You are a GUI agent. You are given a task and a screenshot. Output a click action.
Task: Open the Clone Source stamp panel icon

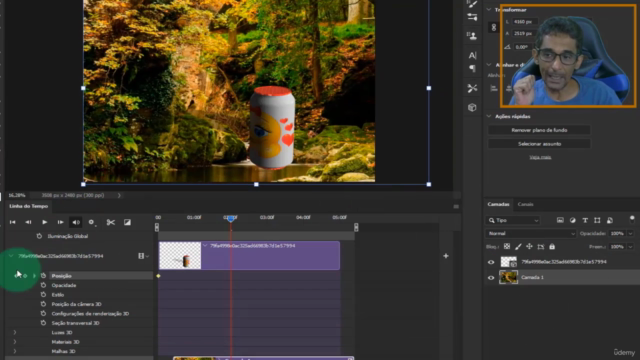click(x=472, y=36)
